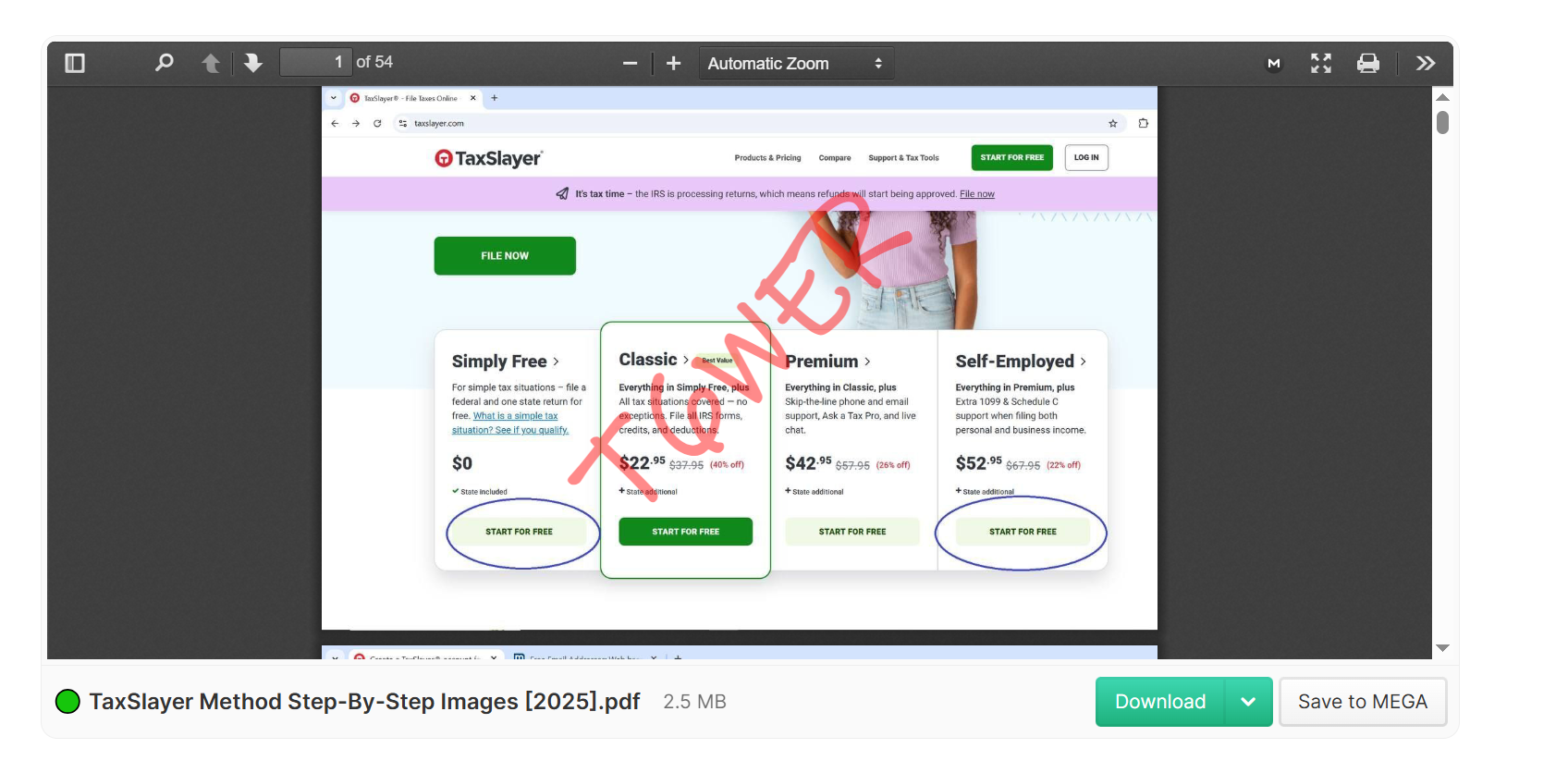
Task: Click the page number input field
Action: coord(315,62)
